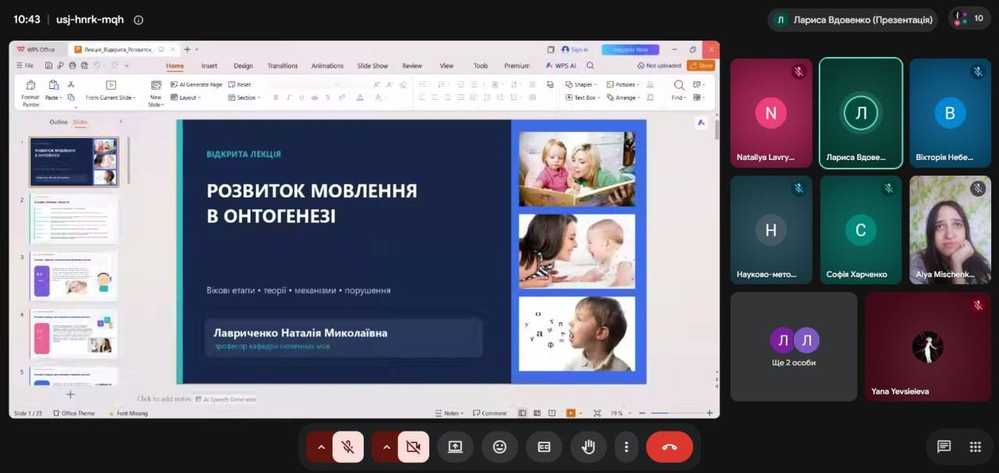Switch to the Transitions tab
Image resolution: width=999 pixels, height=473 pixels.
coord(282,66)
